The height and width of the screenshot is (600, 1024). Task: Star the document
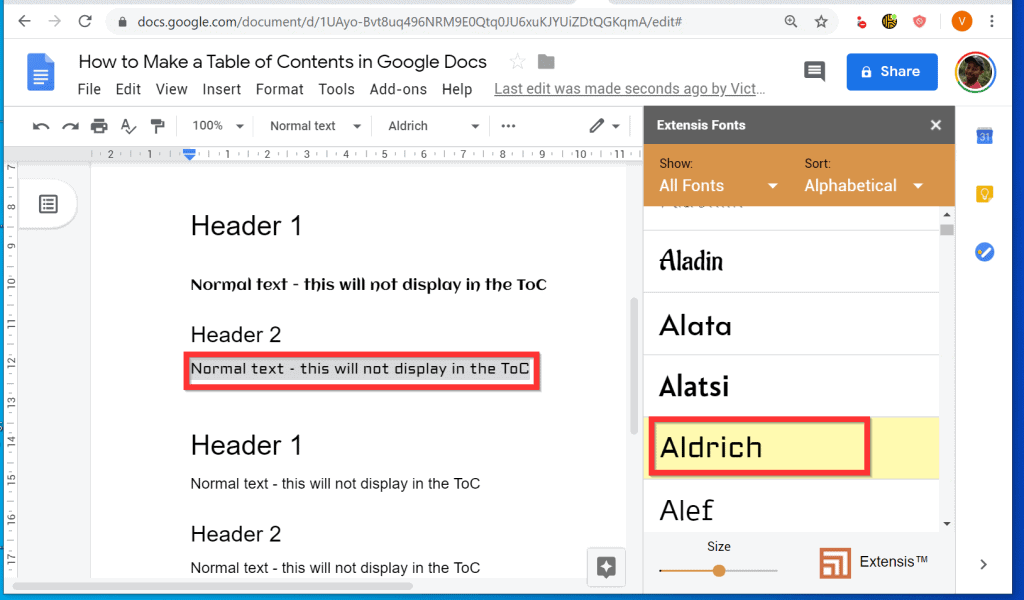click(x=517, y=61)
